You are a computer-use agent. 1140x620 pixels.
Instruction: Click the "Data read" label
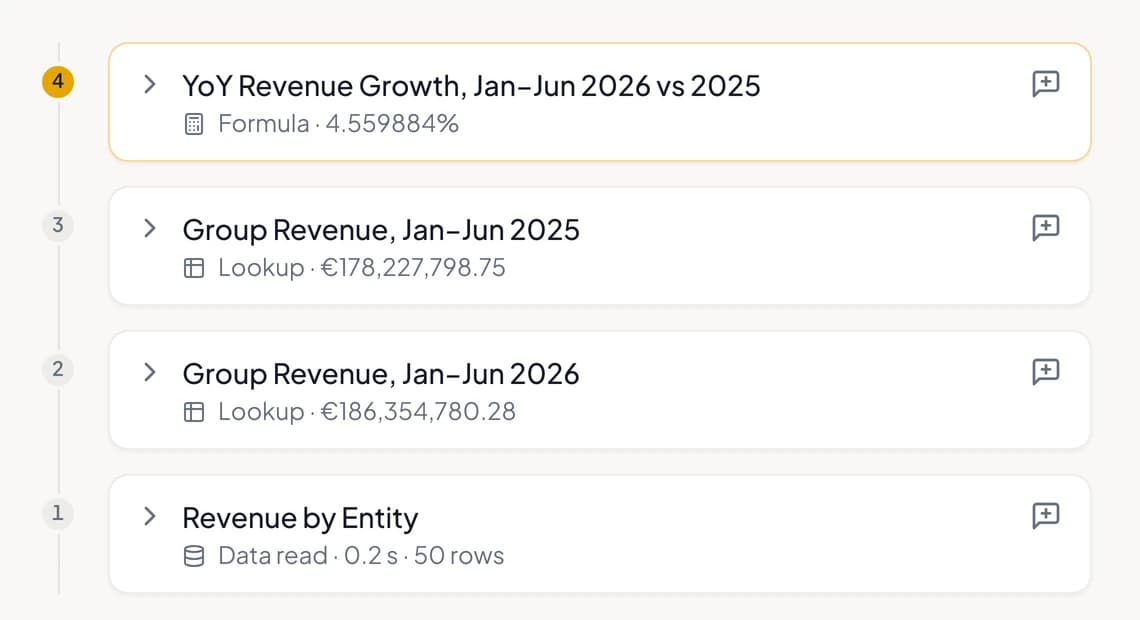tap(273, 555)
